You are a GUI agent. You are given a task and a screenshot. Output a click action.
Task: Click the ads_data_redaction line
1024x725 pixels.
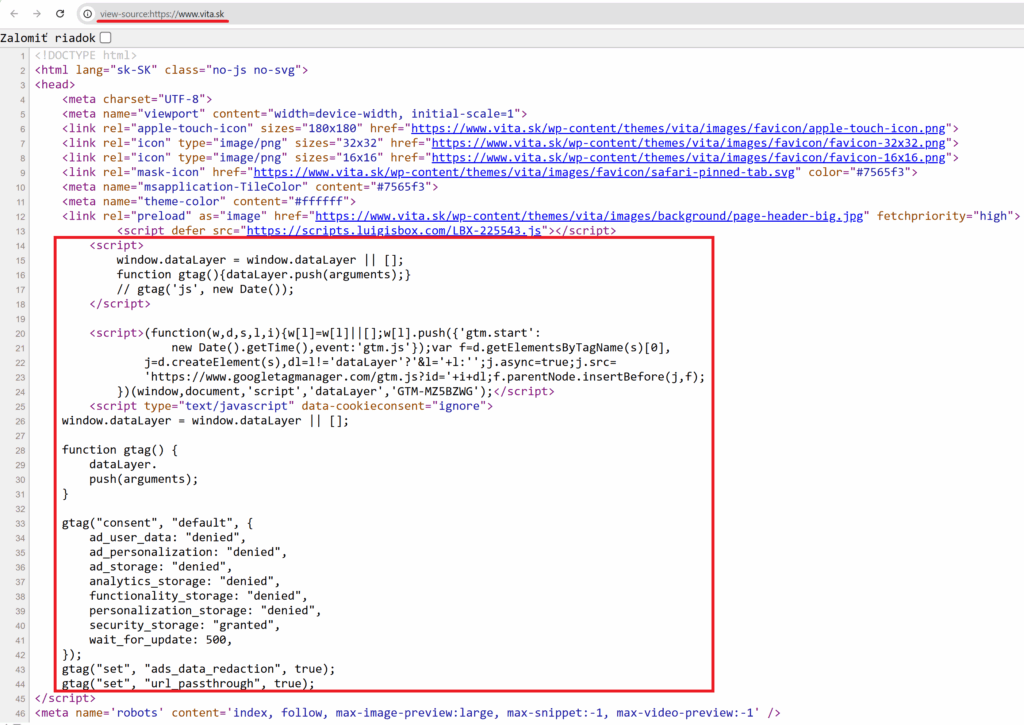[199, 669]
